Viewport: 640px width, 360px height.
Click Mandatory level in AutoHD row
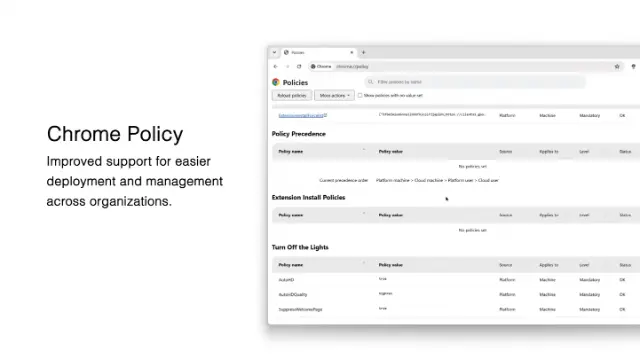589,280
